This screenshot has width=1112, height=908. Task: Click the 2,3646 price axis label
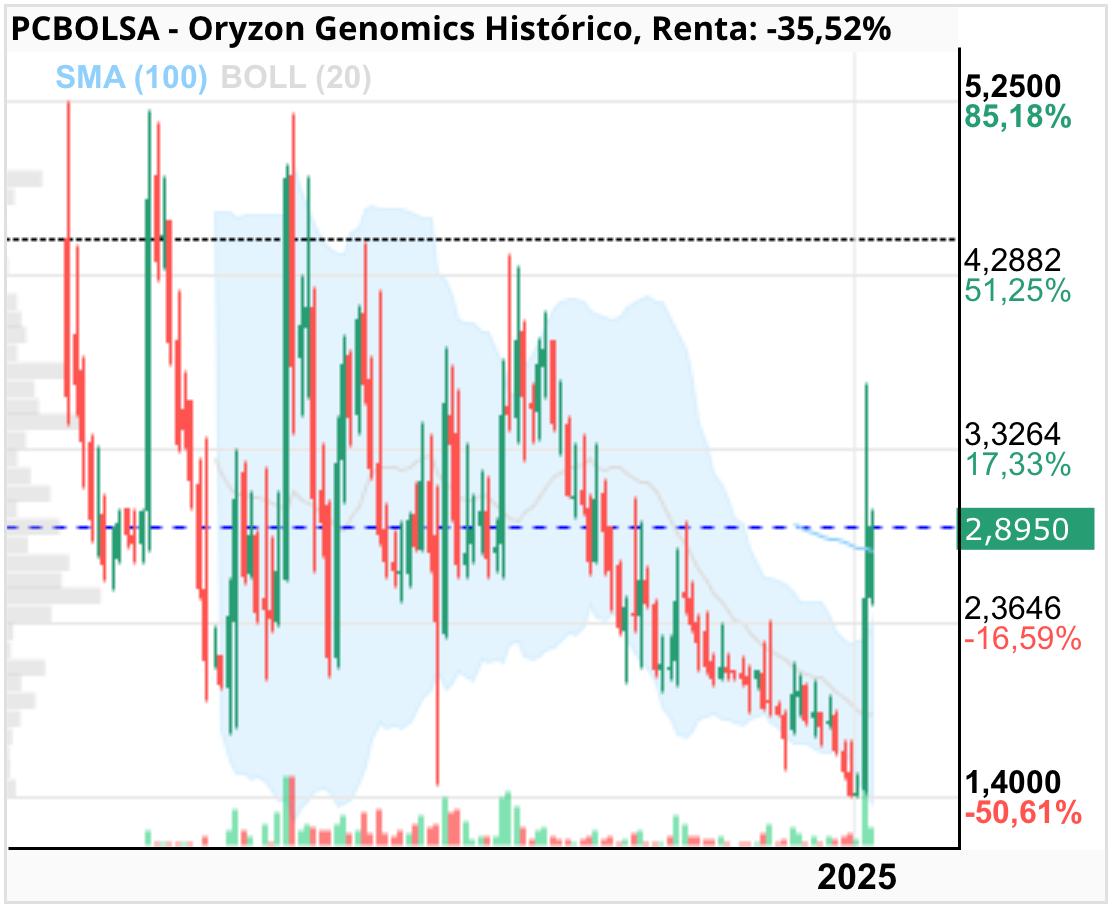coord(1013,608)
